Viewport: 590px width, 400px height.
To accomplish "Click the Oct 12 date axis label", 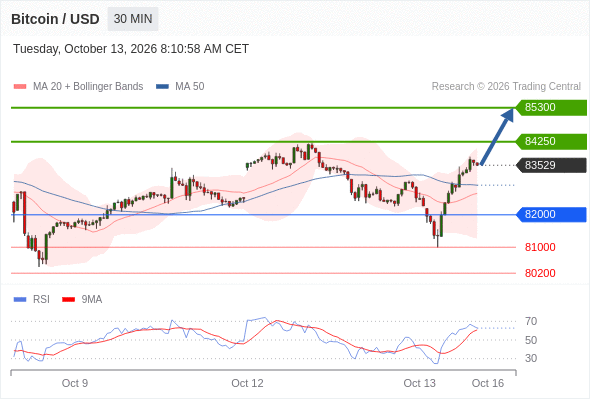I will [x=247, y=383].
